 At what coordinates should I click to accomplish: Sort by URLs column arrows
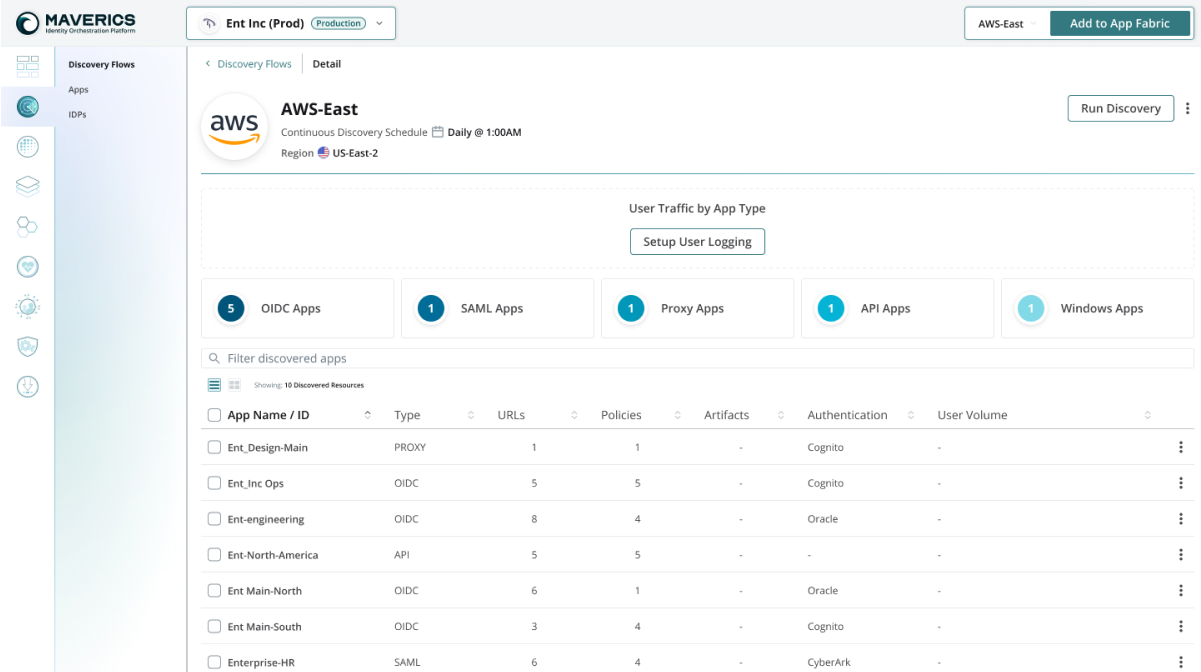(x=574, y=415)
